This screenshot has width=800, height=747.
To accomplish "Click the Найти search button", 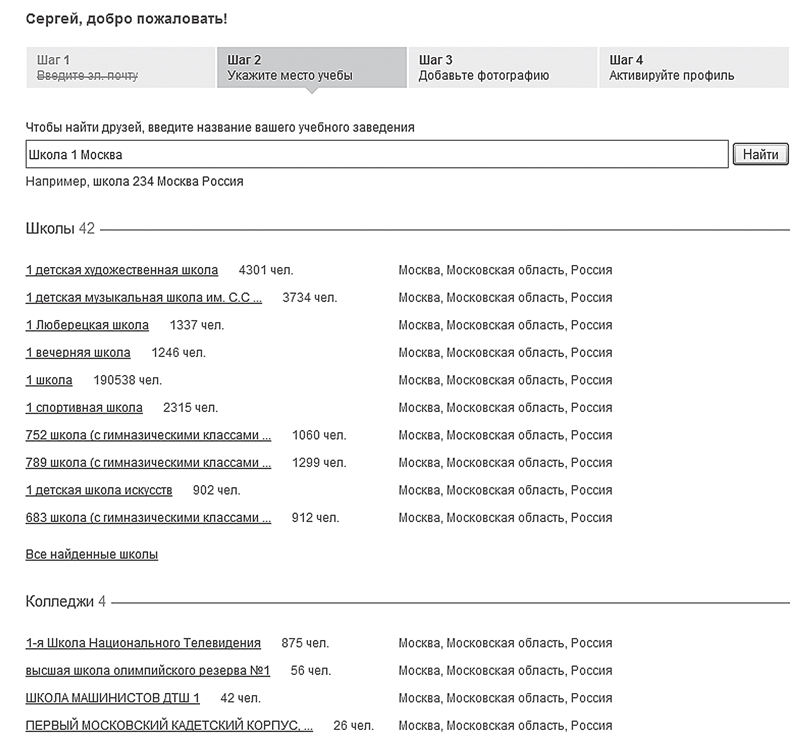I will (761, 154).
